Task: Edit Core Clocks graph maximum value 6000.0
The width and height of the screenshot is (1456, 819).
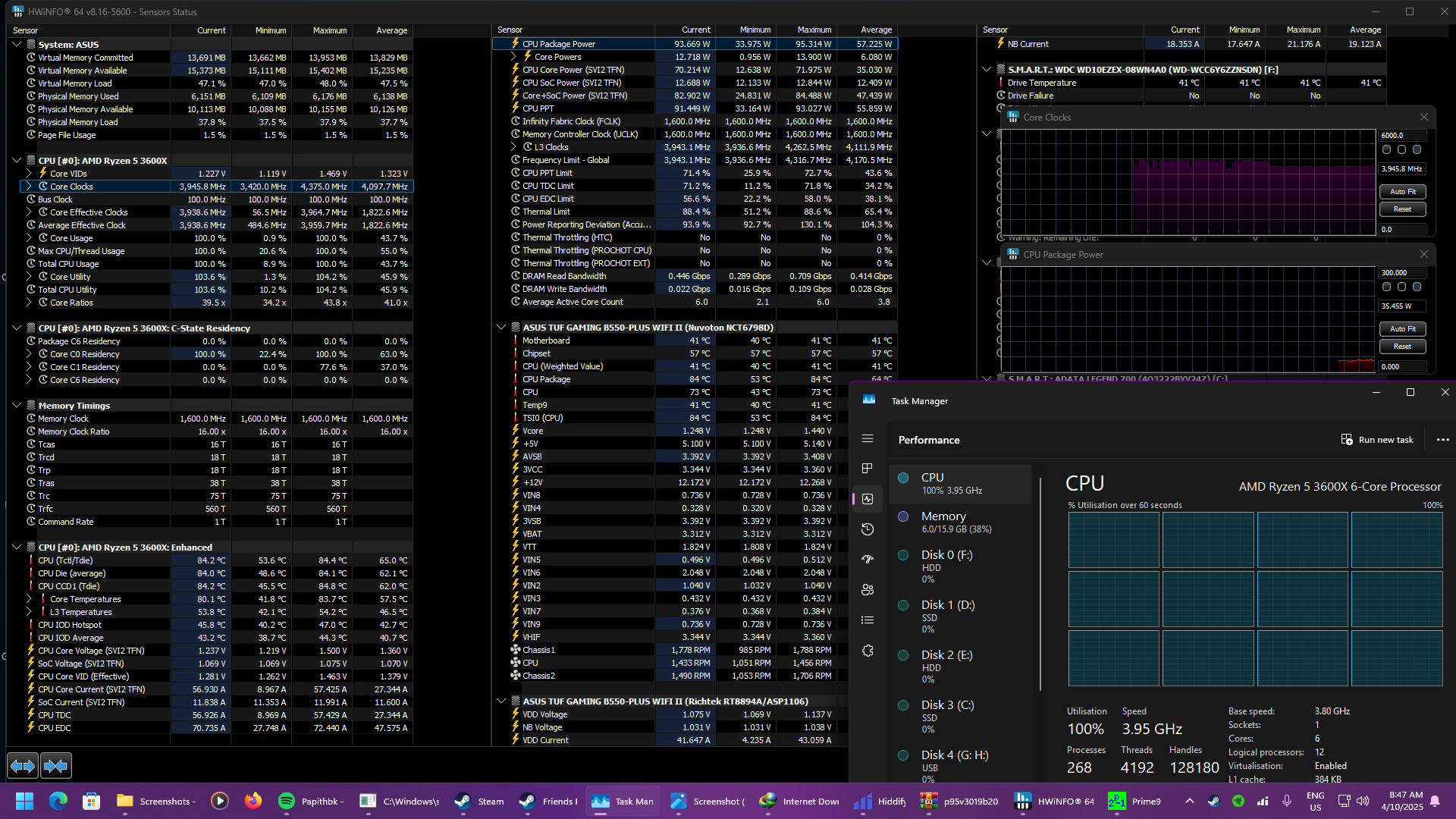Action: pos(1402,136)
